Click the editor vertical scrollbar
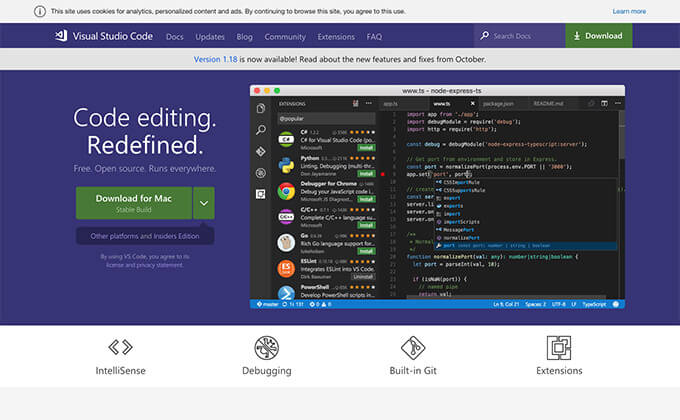 pos(622,135)
